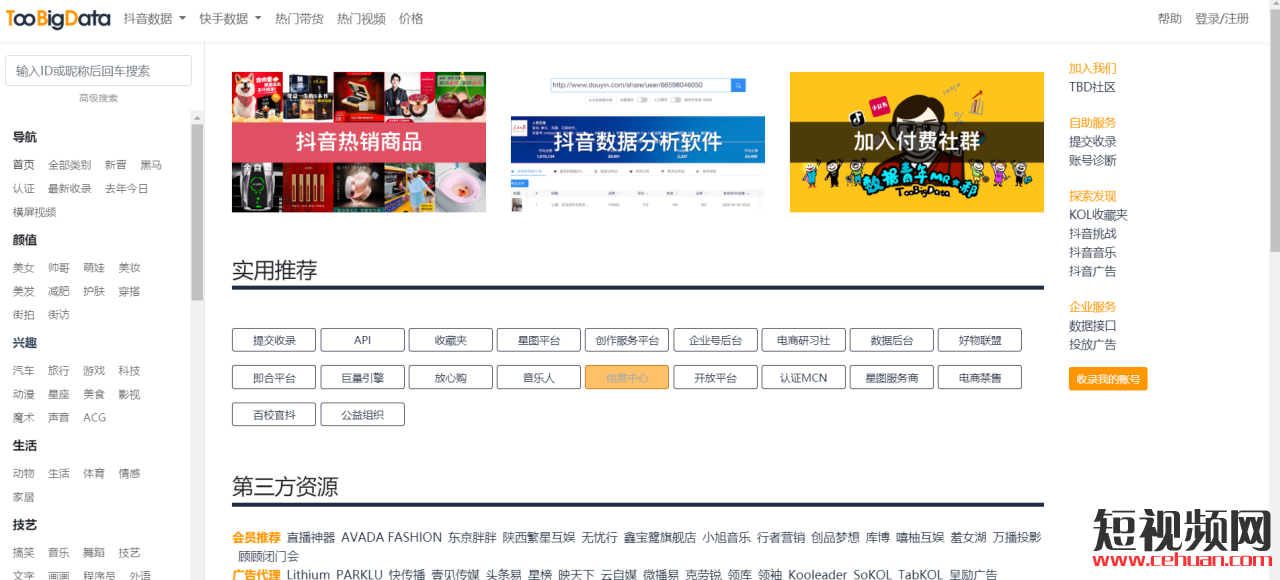Open 数据接口 under 企业服务
Screen dimensions: 1280x580
(x=1093, y=326)
